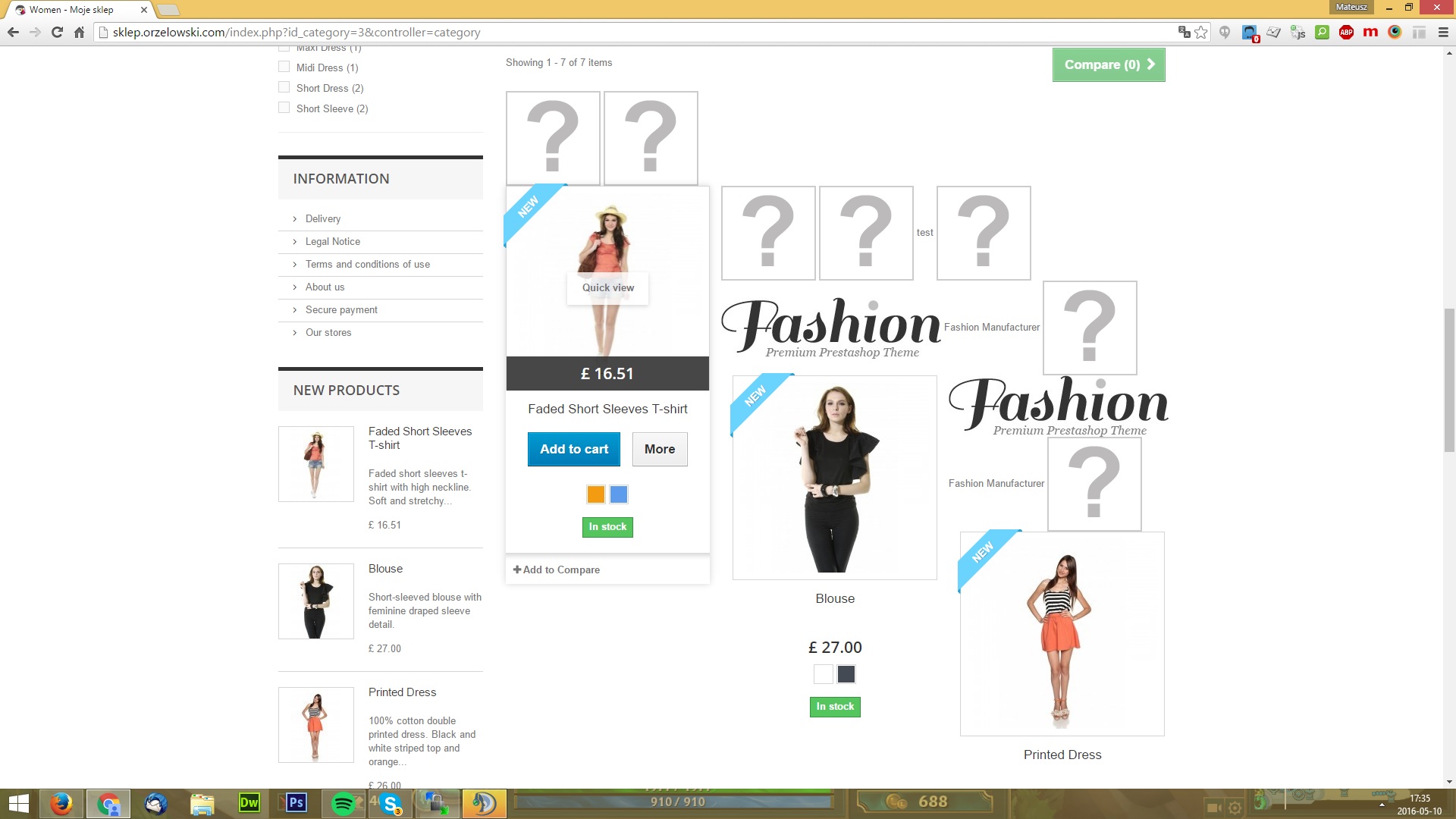Open the Hangouts extension icon
Screen dimensions: 1456x819
(x=1225, y=33)
